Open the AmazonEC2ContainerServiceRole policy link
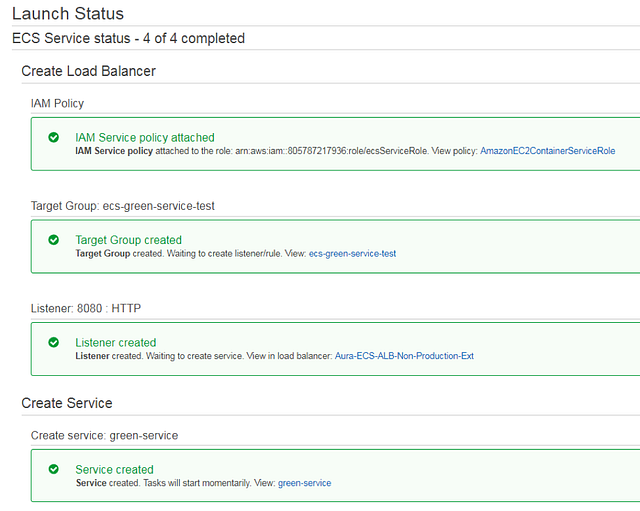 point(547,151)
